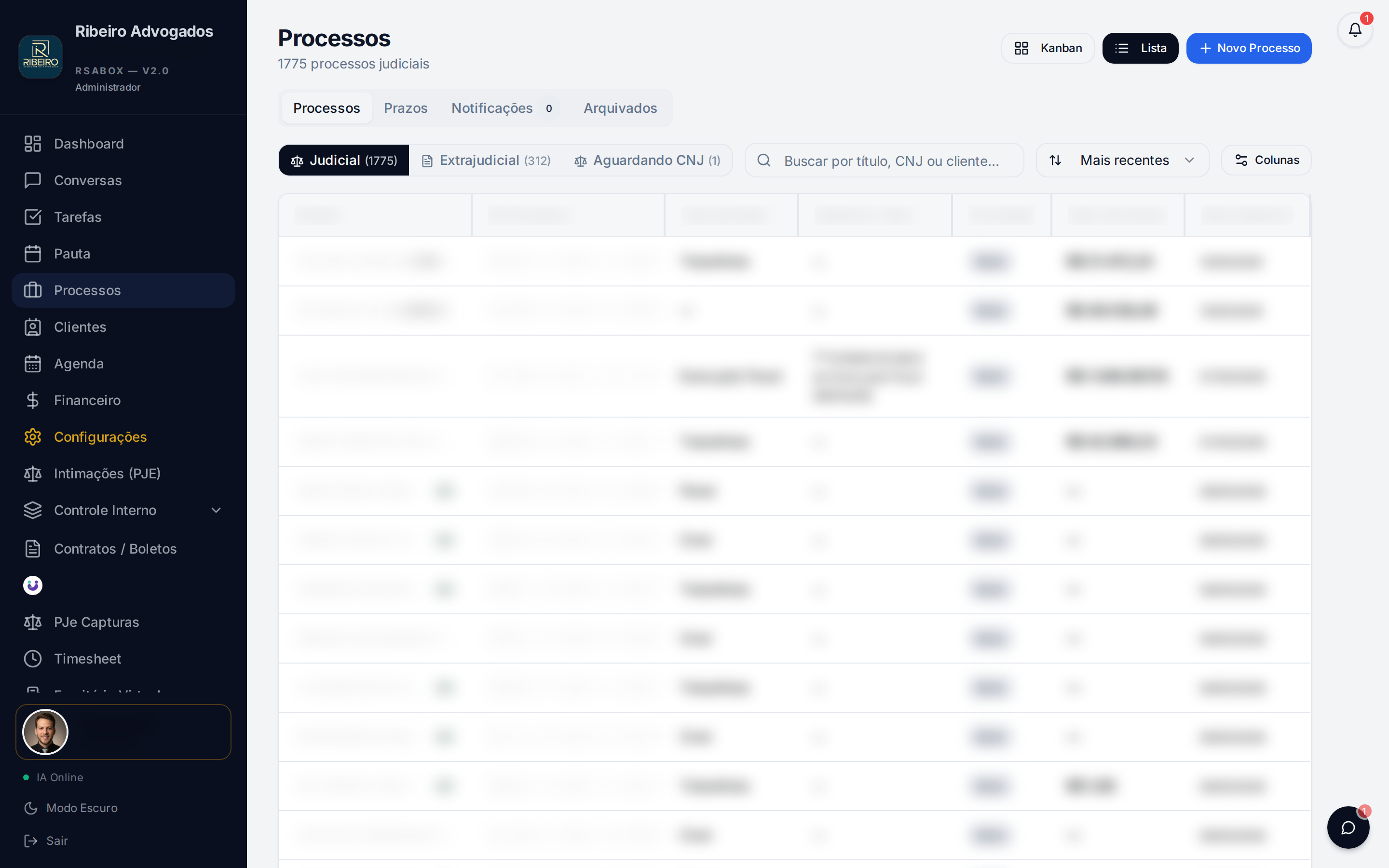
Task: Click the Lista list icon
Action: point(1122,48)
